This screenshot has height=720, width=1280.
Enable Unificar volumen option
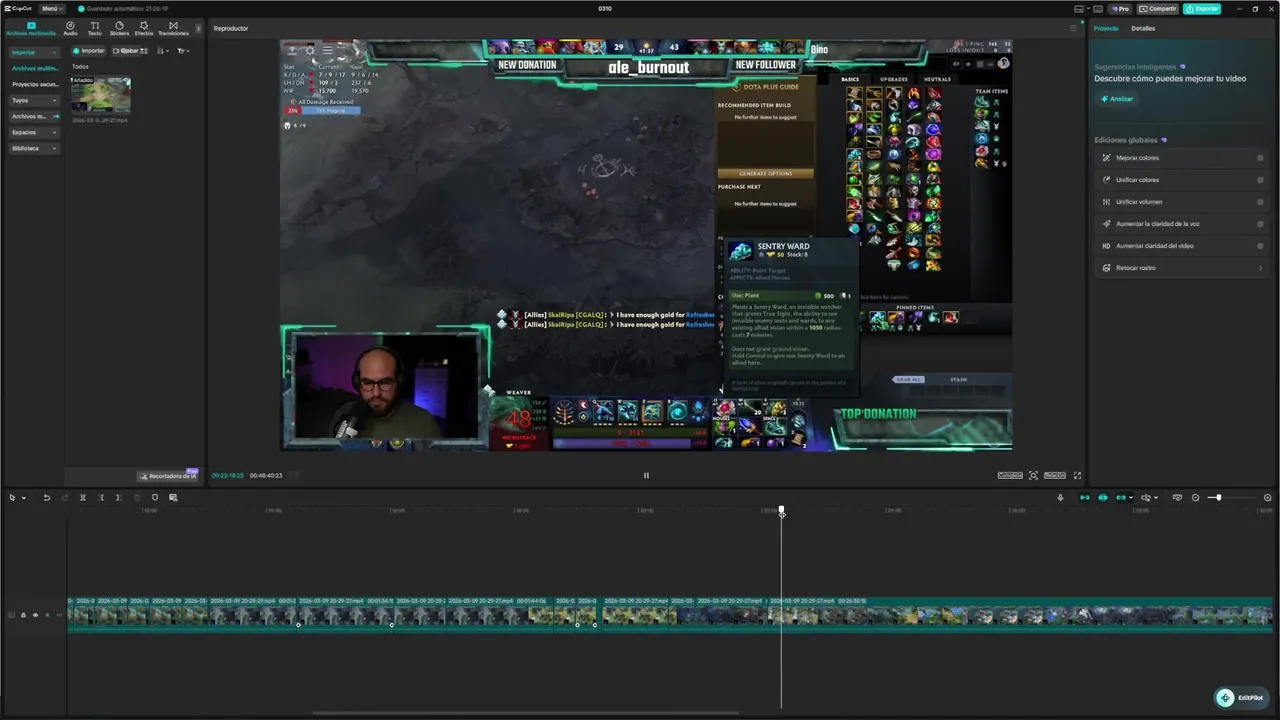coord(1260,202)
